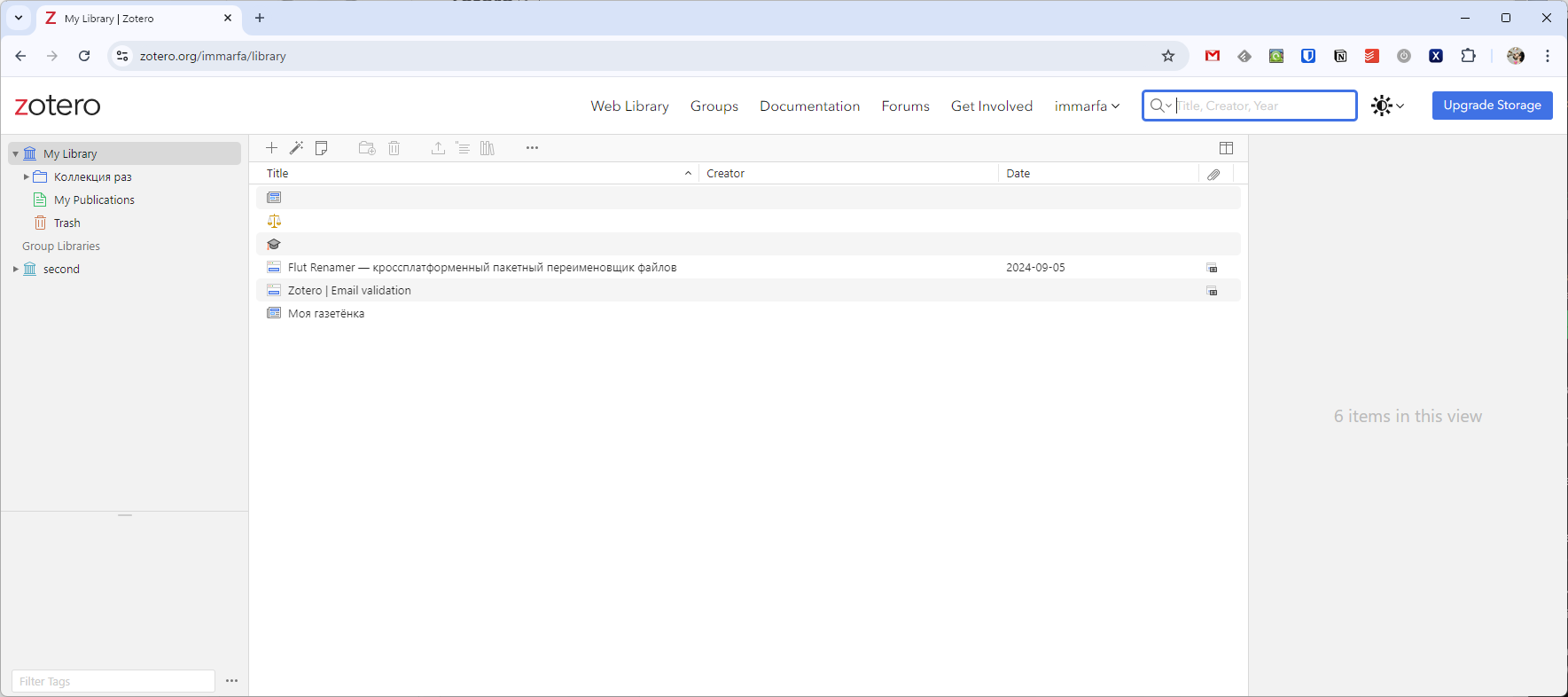Sort by the Date column
Image resolution: width=1568 pixels, height=697 pixels.
[1098, 174]
